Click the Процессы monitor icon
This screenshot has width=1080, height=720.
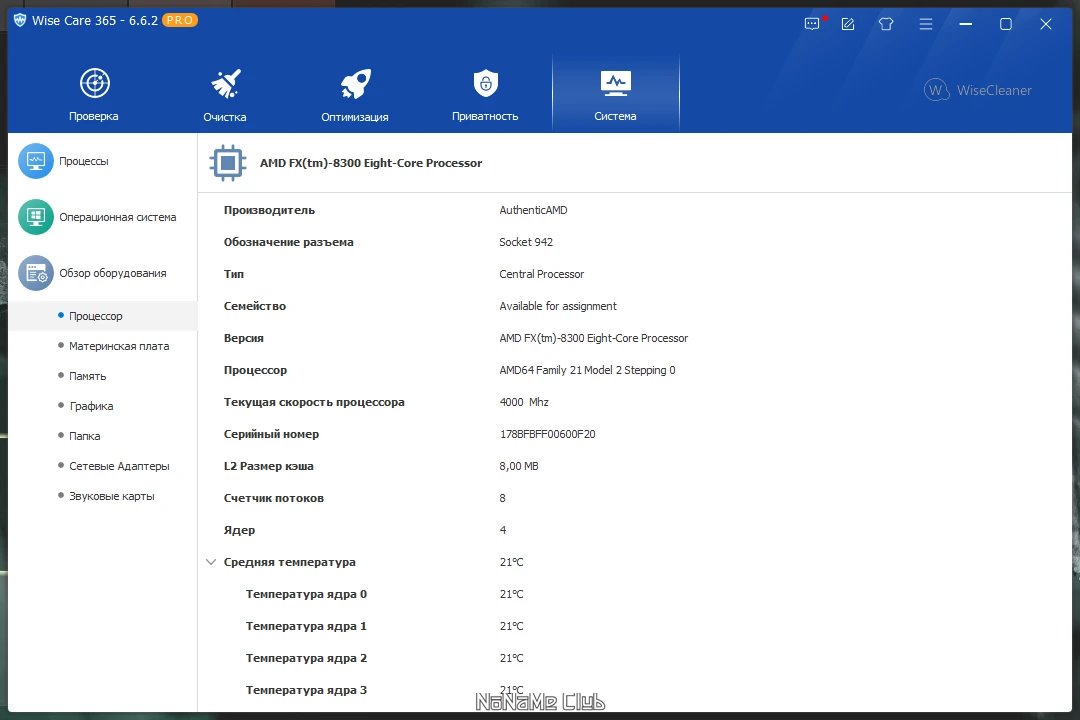(x=36, y=161)
